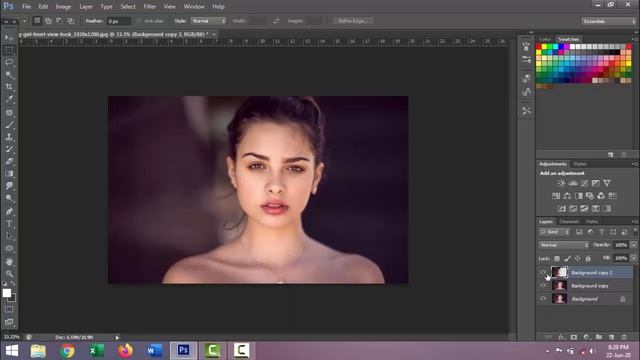Select the Brush tool
This screenshot has height=360, width=640.
click(x=9, y=124)
